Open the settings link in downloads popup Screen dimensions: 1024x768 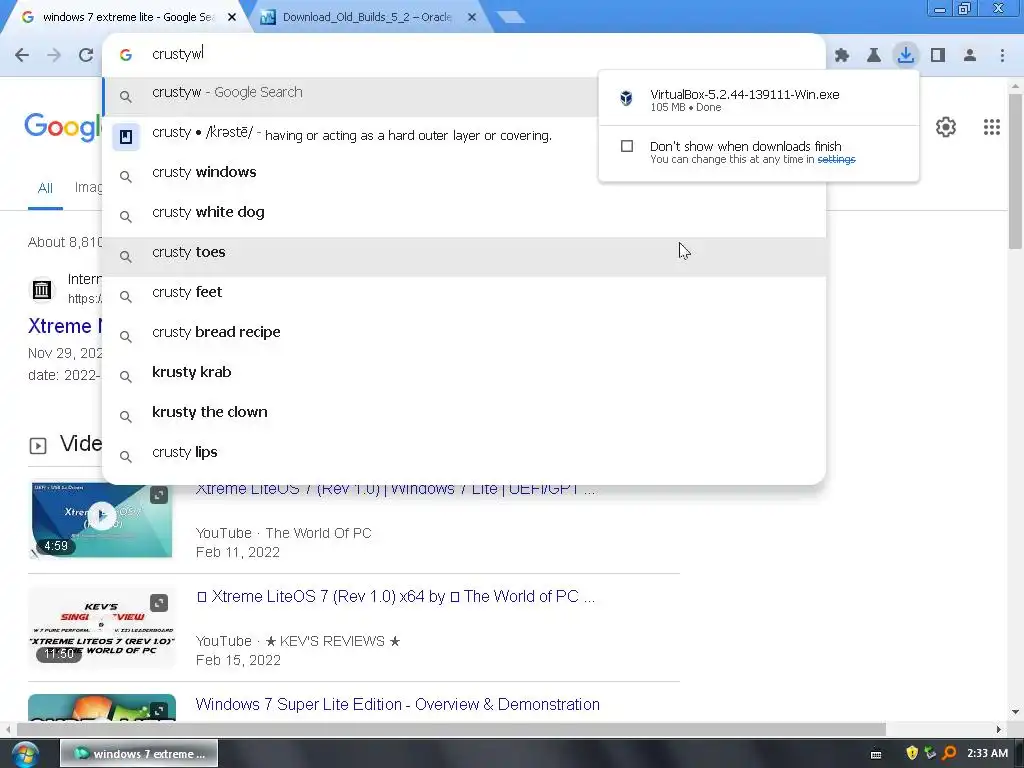pyautogui.click(x=836, y=159)
